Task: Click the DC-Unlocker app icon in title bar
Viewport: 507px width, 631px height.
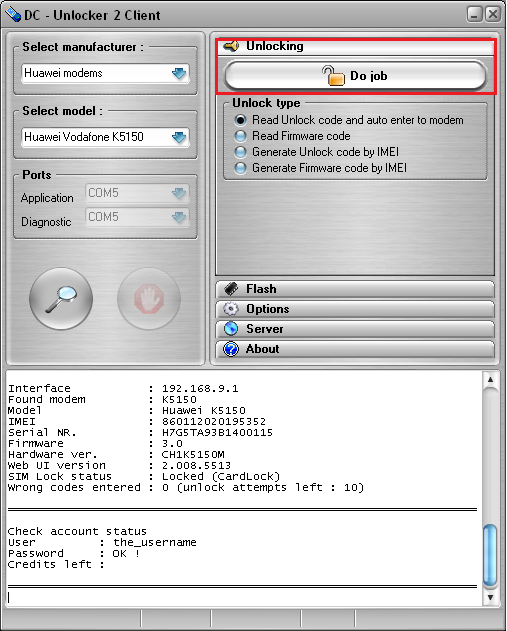Action: pos(13,14)
